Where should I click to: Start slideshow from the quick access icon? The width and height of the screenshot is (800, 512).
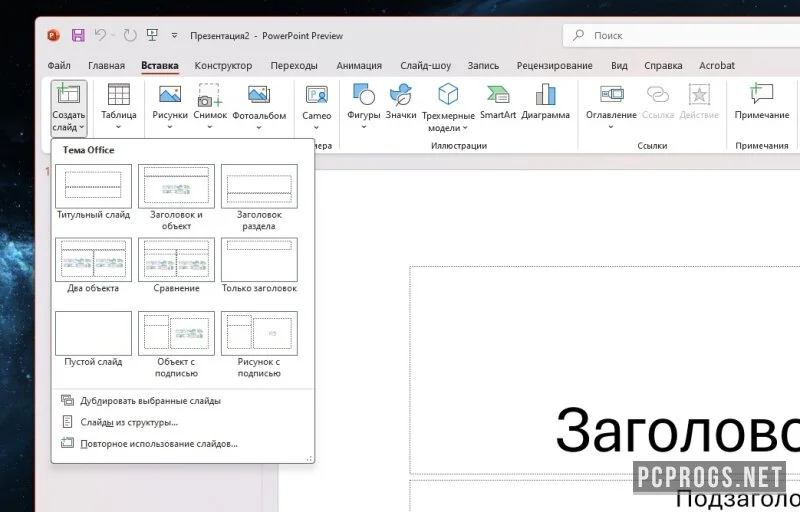152,35
